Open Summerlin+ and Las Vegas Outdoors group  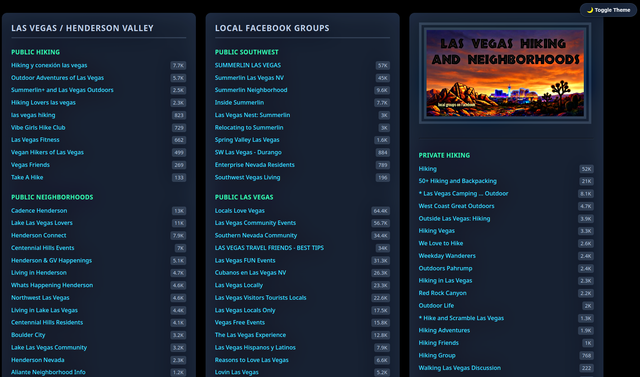pos(62,90)
